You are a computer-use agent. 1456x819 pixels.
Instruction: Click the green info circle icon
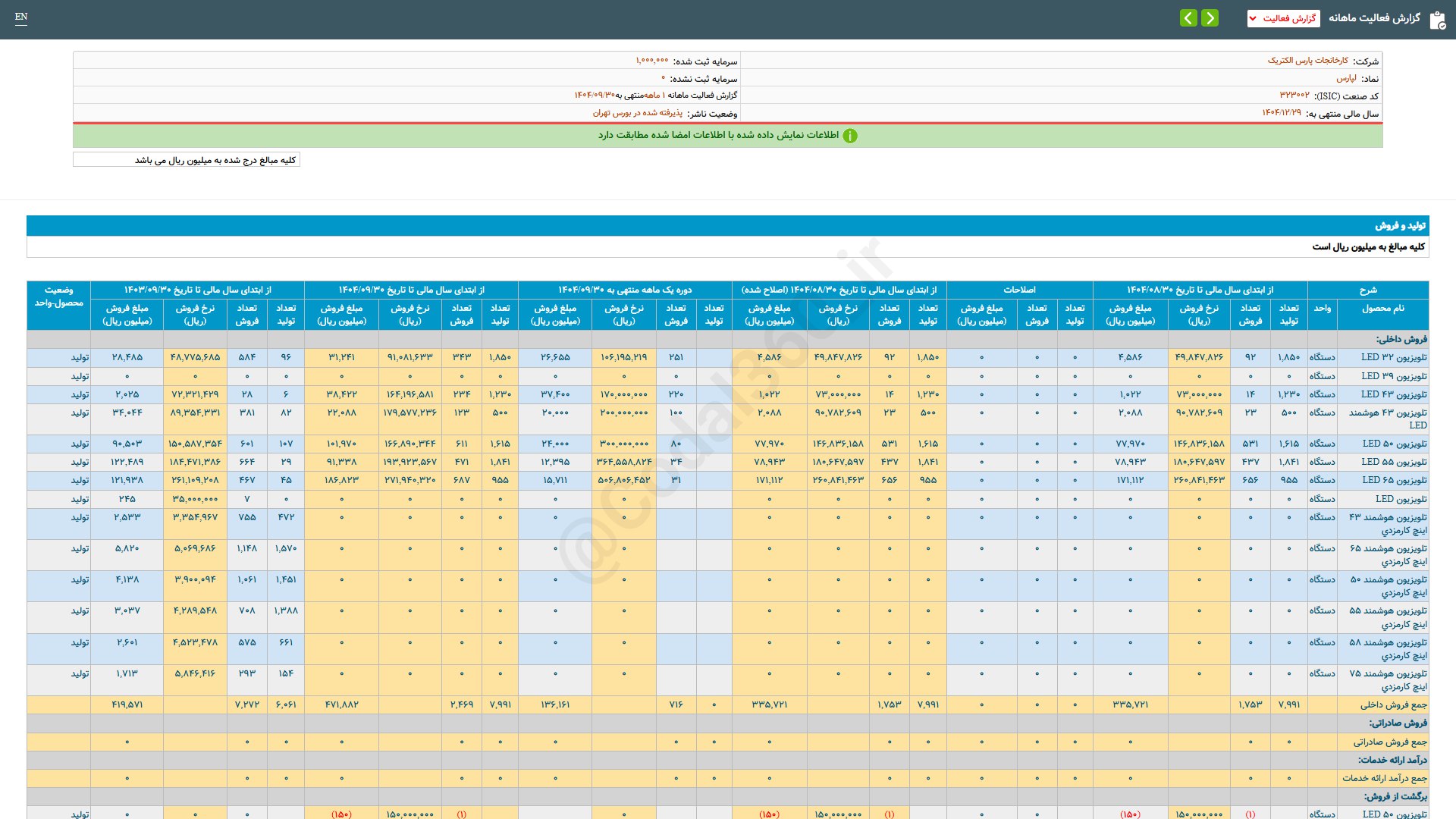[850, 136]
